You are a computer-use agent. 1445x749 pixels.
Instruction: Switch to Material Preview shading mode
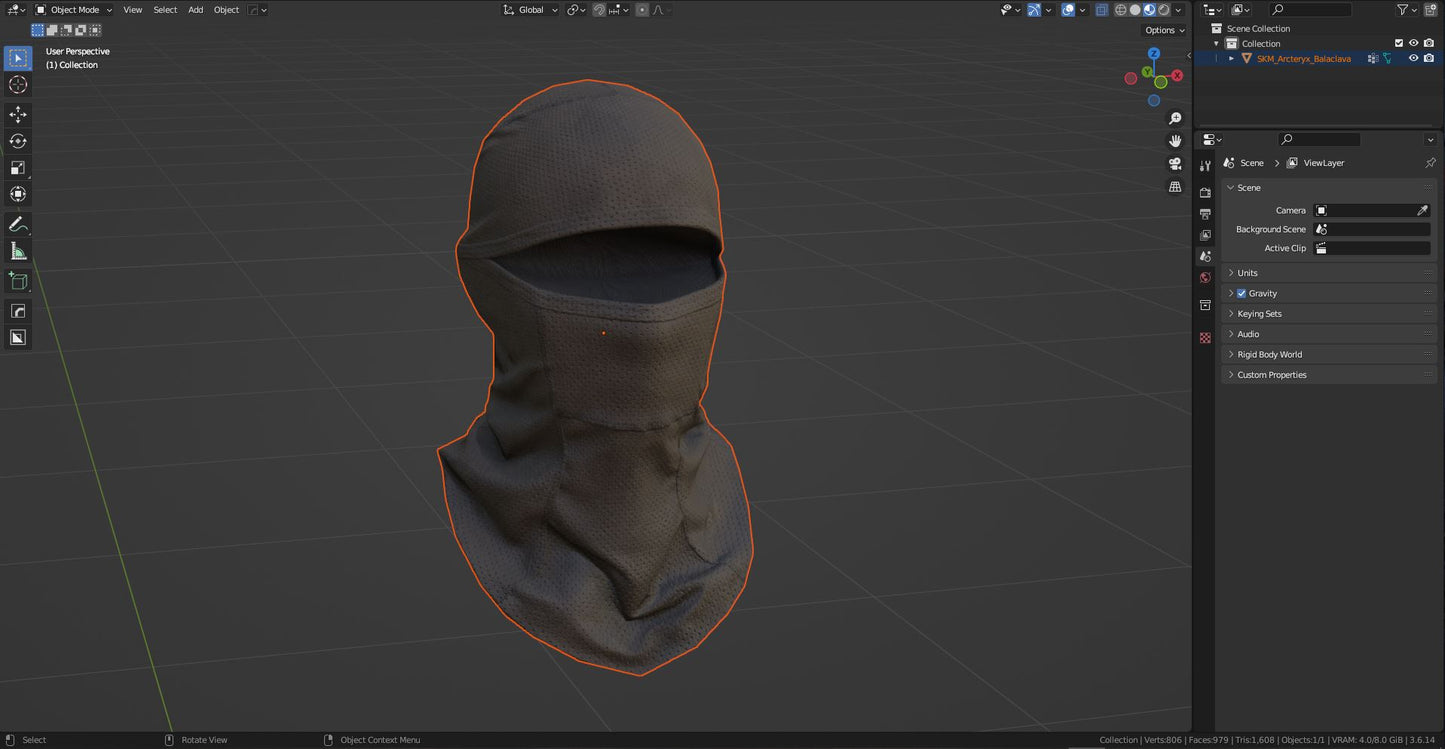click(x=1148, y=10)
